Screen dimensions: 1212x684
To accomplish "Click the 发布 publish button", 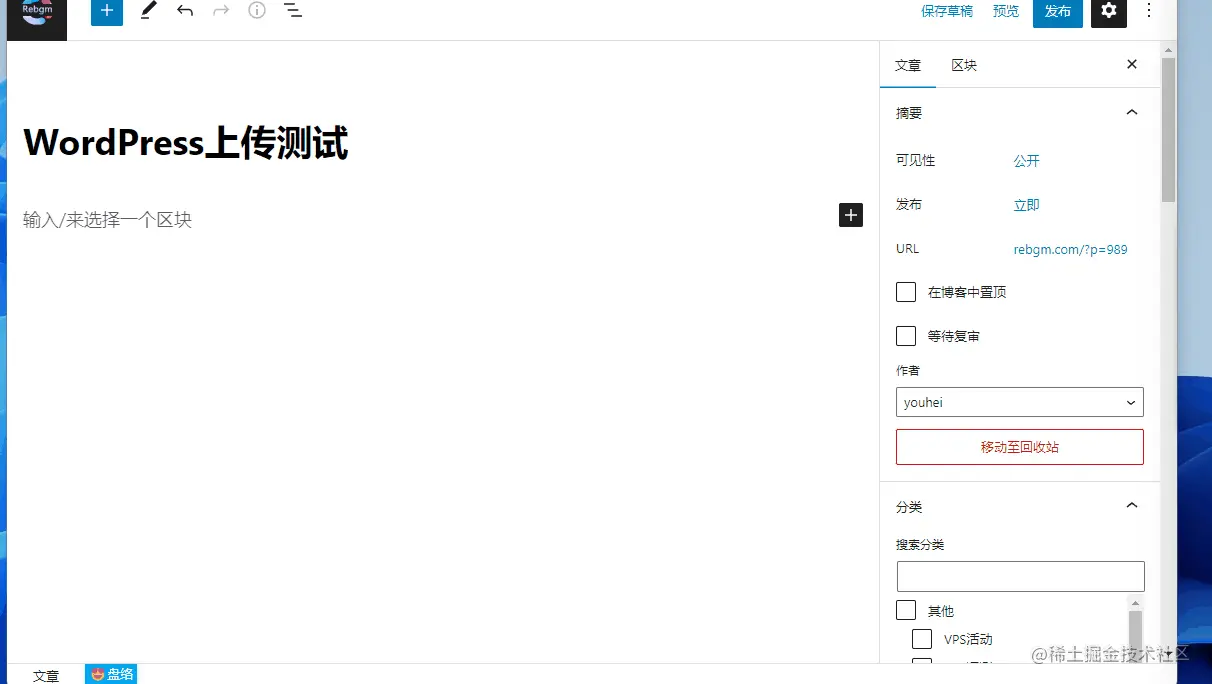I will (x=1057, y=11).
